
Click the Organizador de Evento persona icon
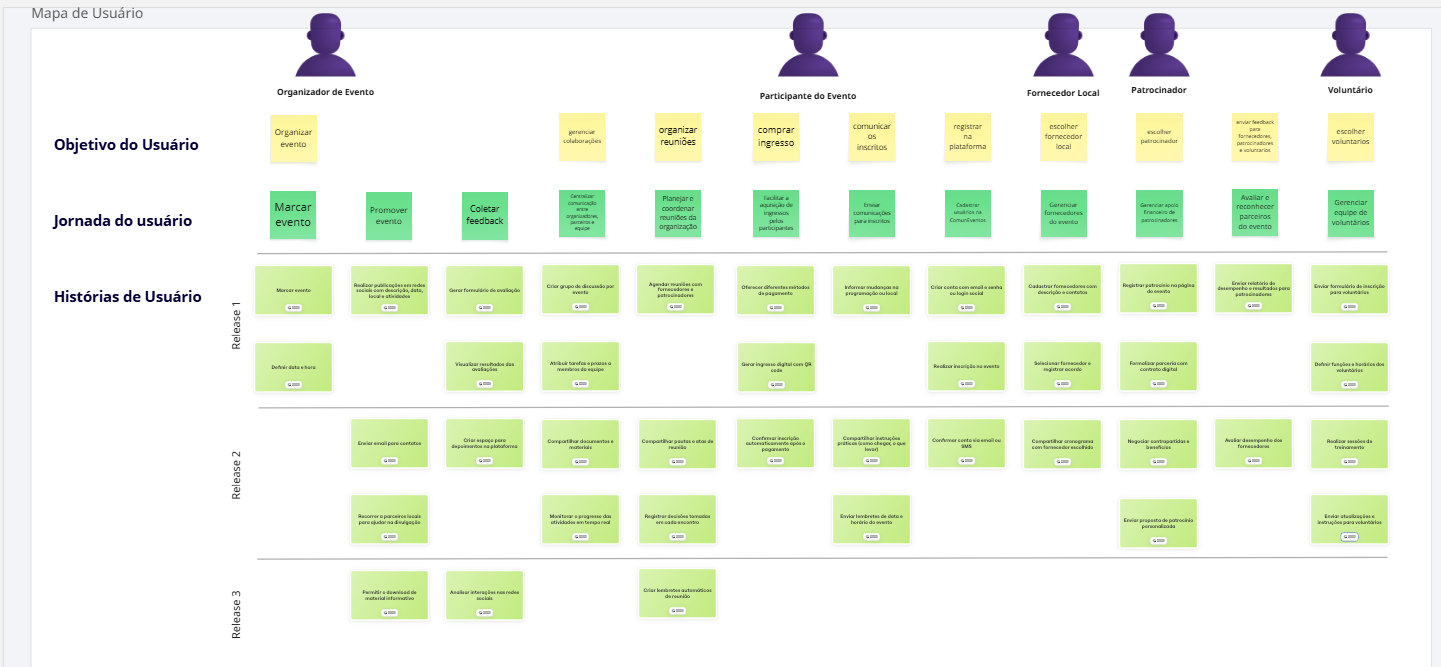click(x=325, y=46)
